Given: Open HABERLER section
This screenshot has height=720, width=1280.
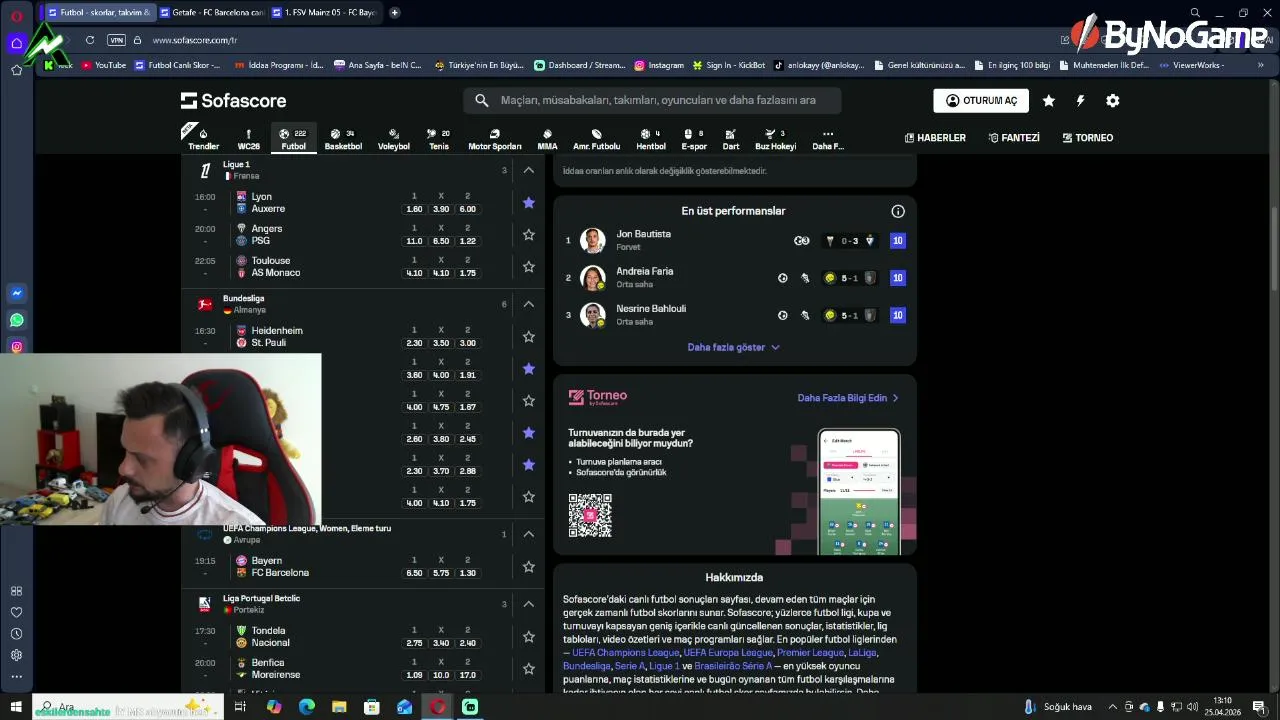Looking at the screenshot, I should (x=935, y=138).
